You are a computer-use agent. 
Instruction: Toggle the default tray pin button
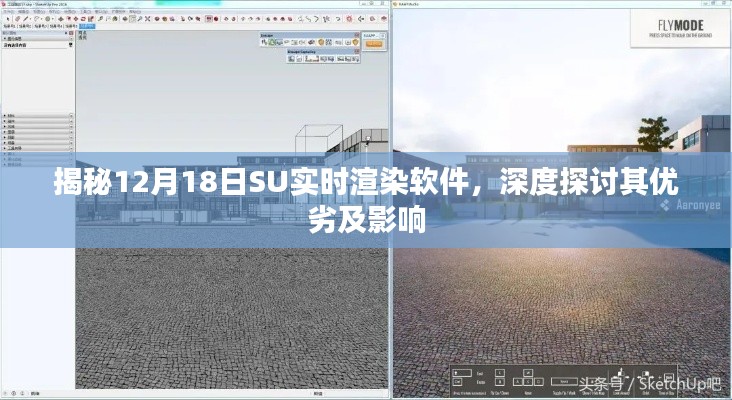coord(66,33)
